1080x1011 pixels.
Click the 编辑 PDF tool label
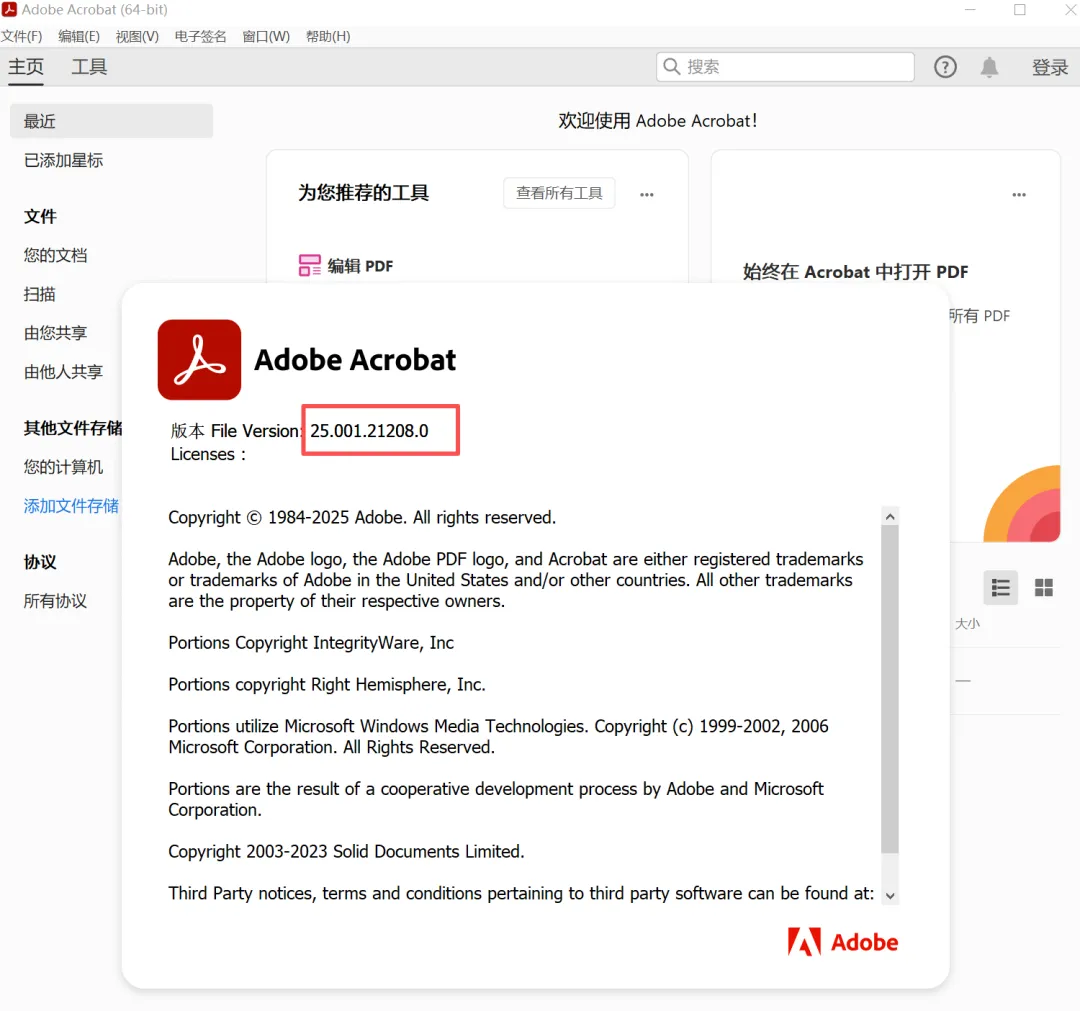click(x=360, y=266)
